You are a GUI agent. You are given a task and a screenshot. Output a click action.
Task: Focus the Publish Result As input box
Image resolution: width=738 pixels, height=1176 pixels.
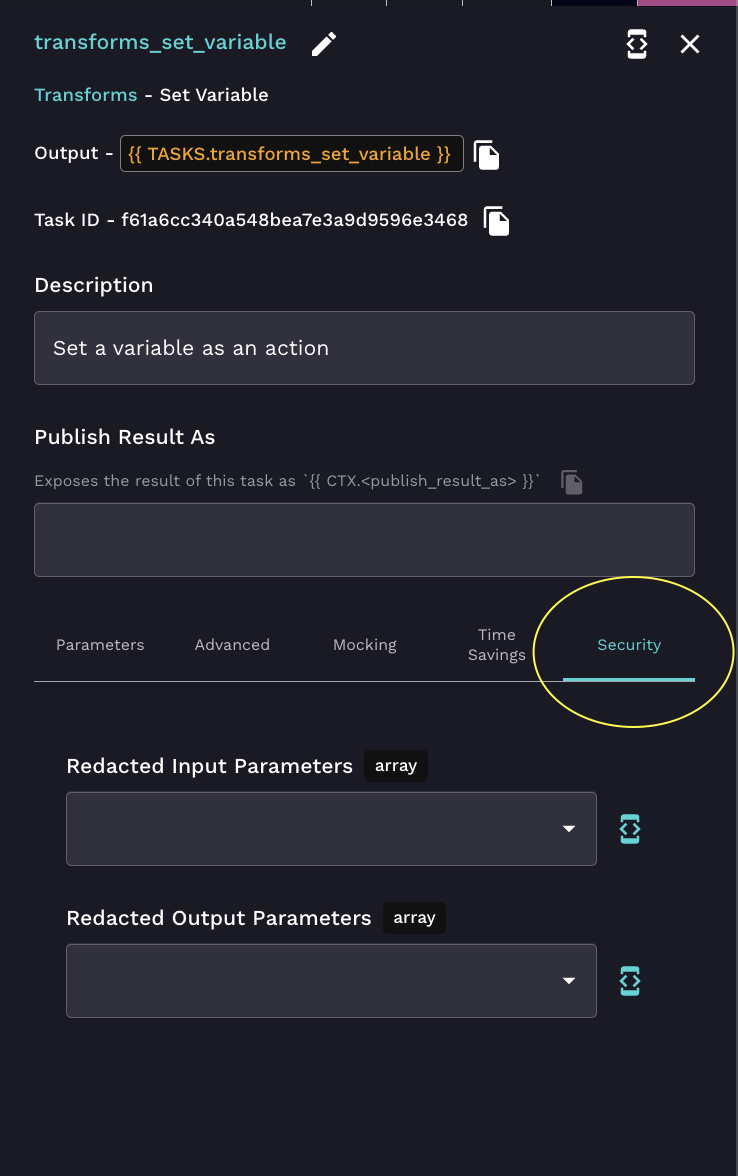pos(364,540)
